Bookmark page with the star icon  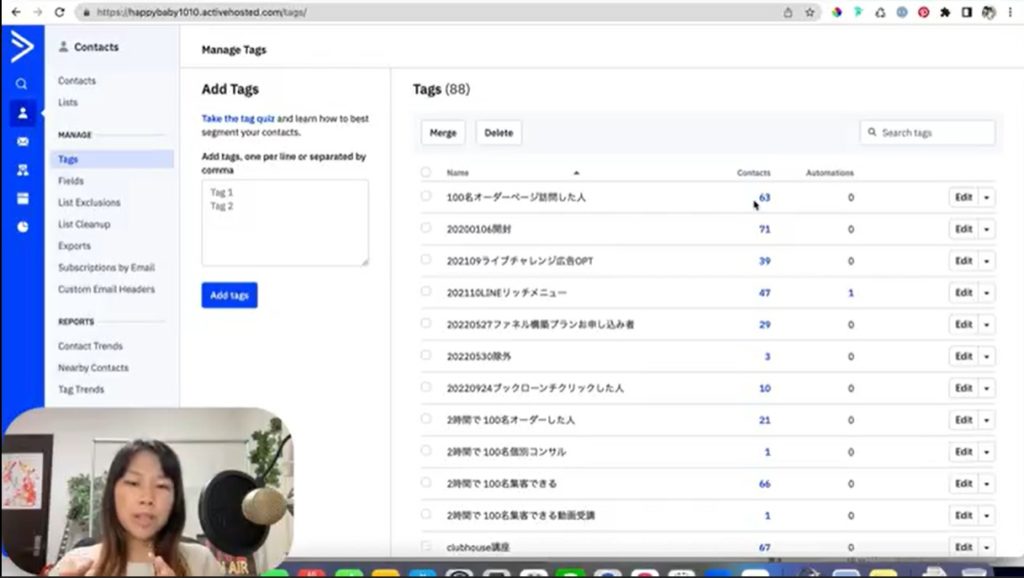pos(809,12)
